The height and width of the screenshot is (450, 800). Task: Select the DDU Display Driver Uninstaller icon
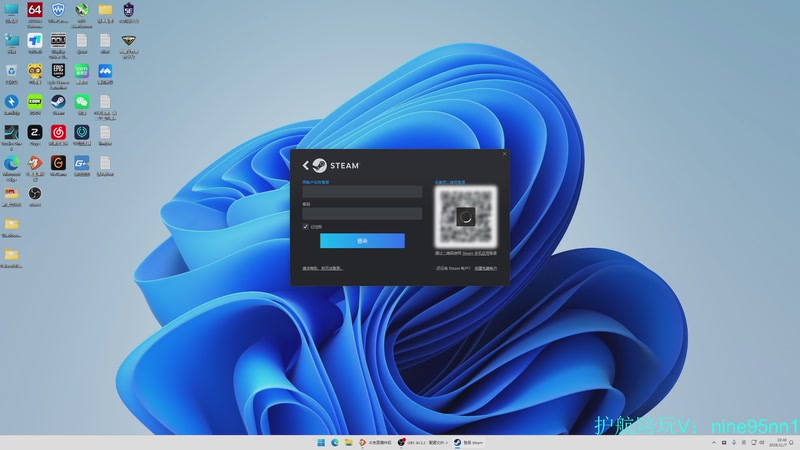(x=58, y=41)
